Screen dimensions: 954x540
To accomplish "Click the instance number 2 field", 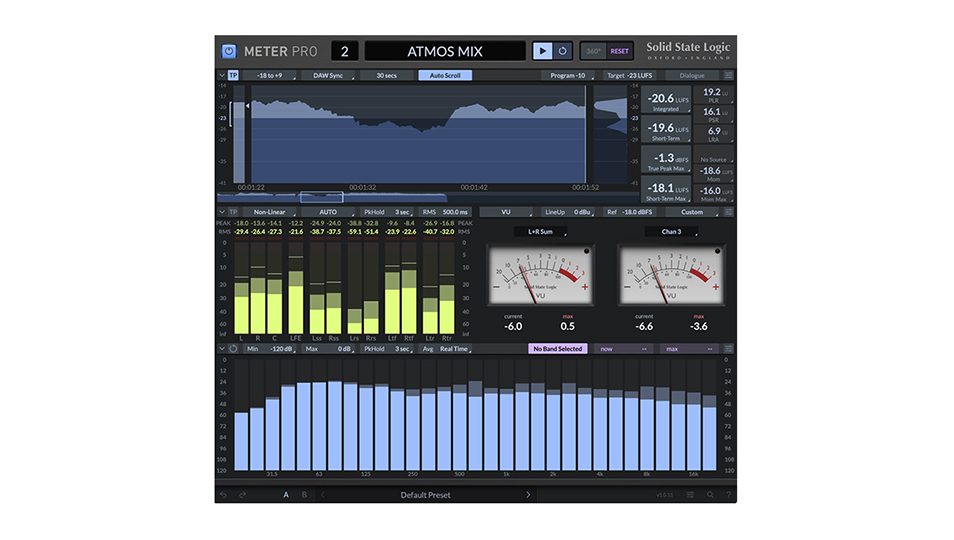I will [x=344, y=51].
